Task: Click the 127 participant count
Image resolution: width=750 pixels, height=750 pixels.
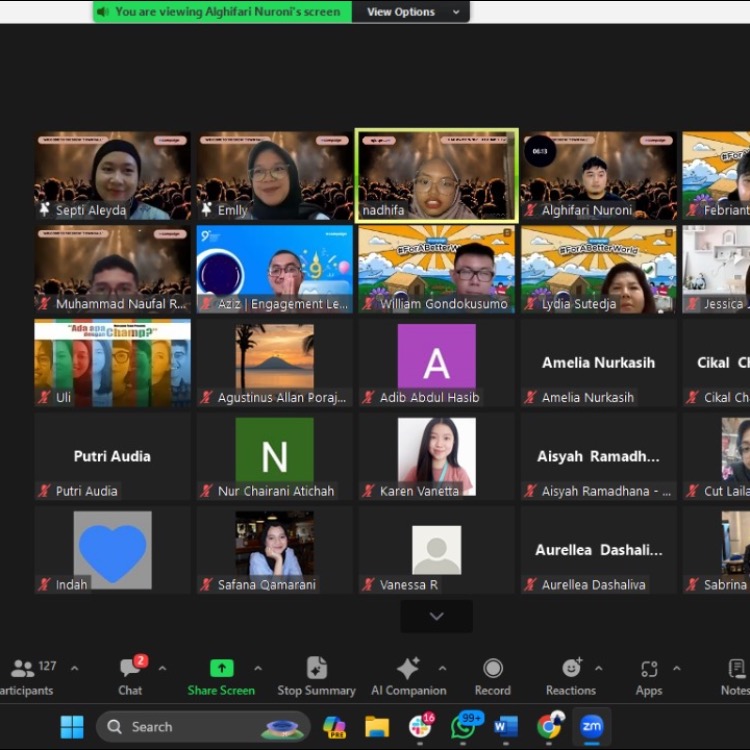Action: point(47,666)
